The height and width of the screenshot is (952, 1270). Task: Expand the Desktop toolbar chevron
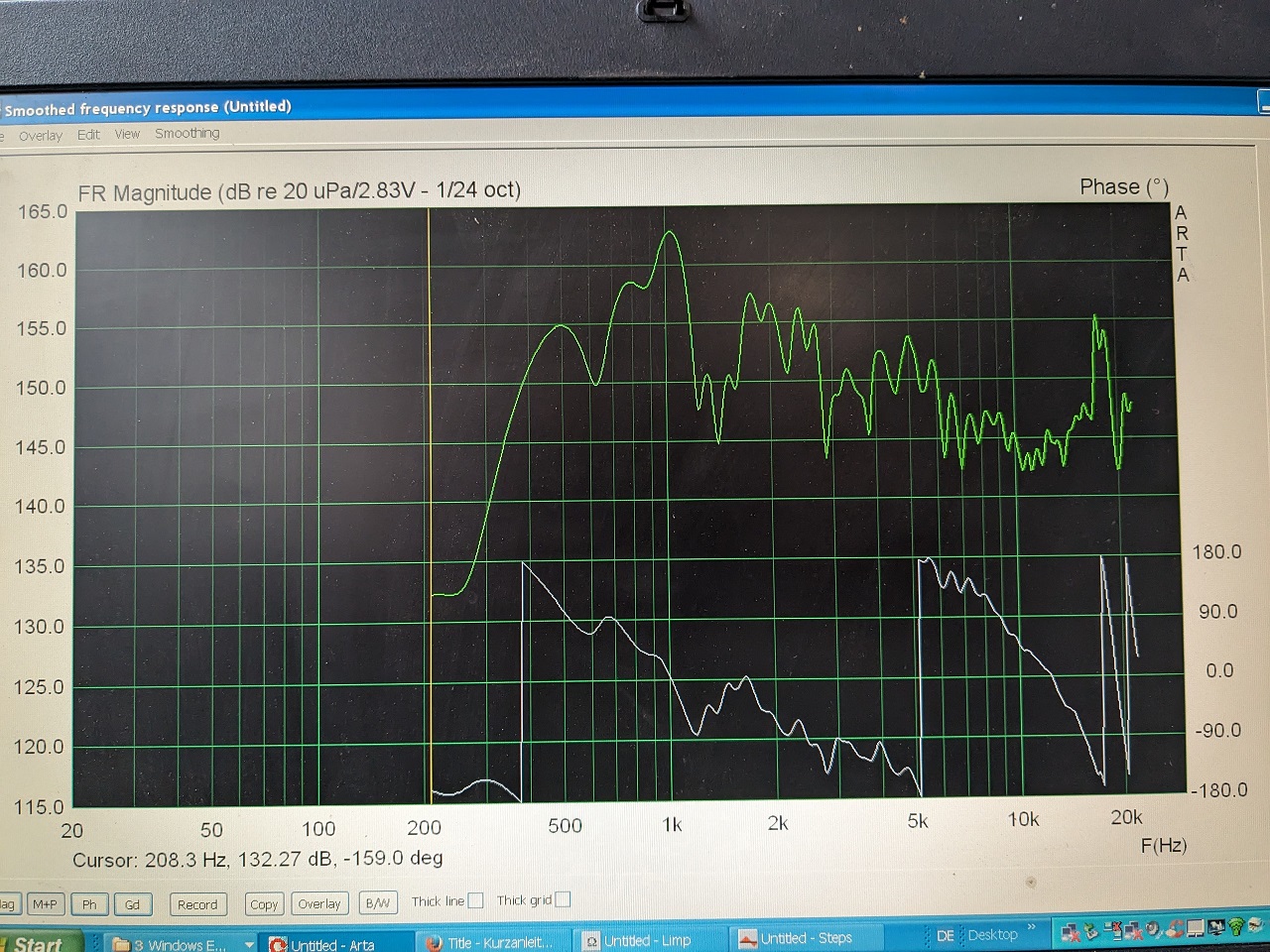click(1031, 928)
